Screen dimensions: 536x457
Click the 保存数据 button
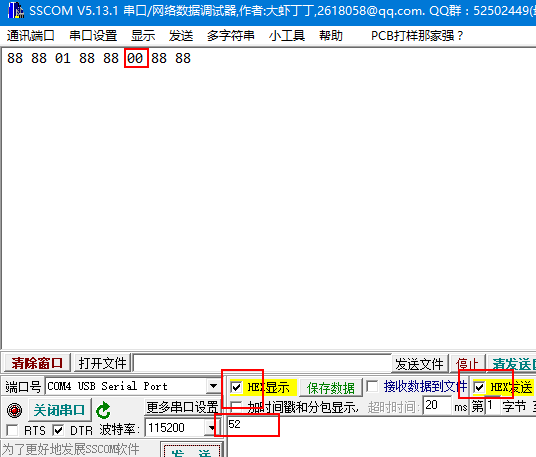331,388
